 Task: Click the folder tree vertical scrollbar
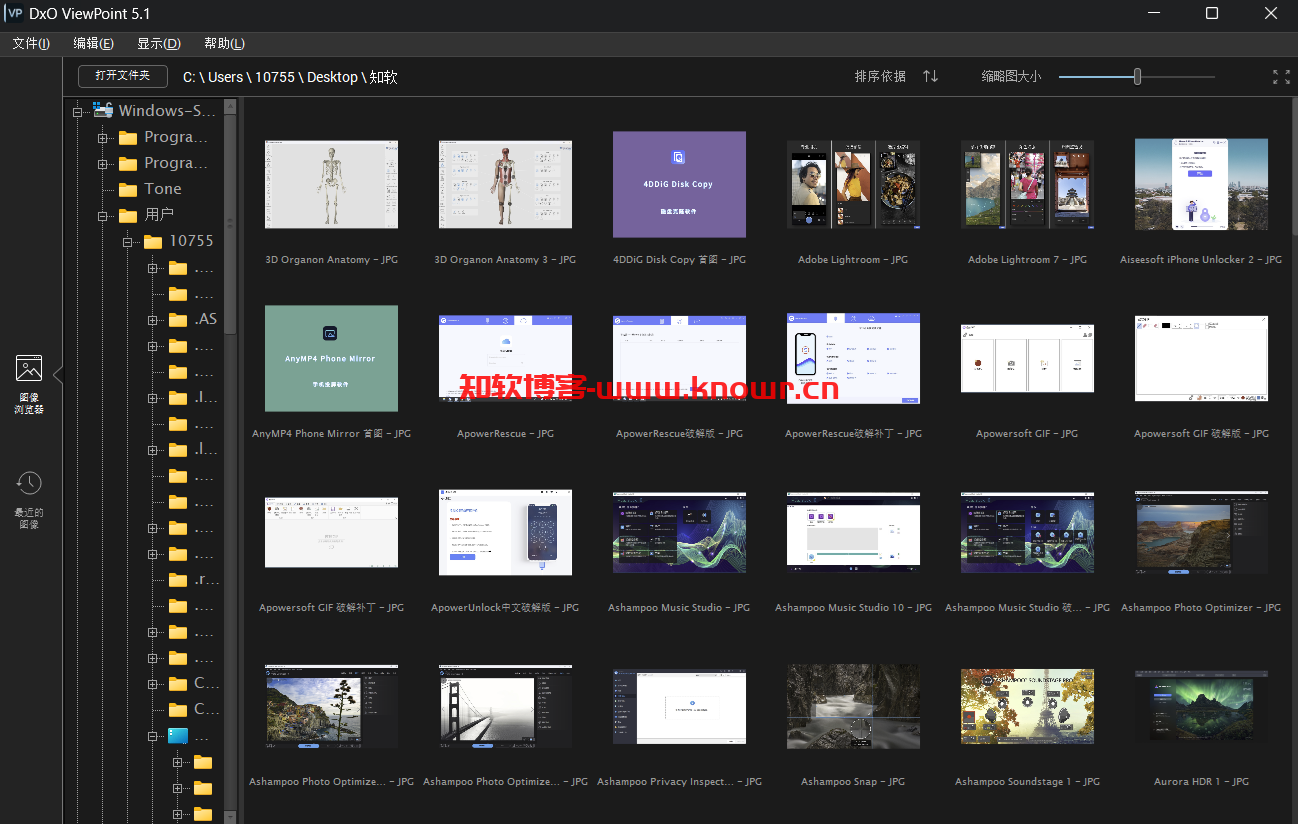pos(230,225)
